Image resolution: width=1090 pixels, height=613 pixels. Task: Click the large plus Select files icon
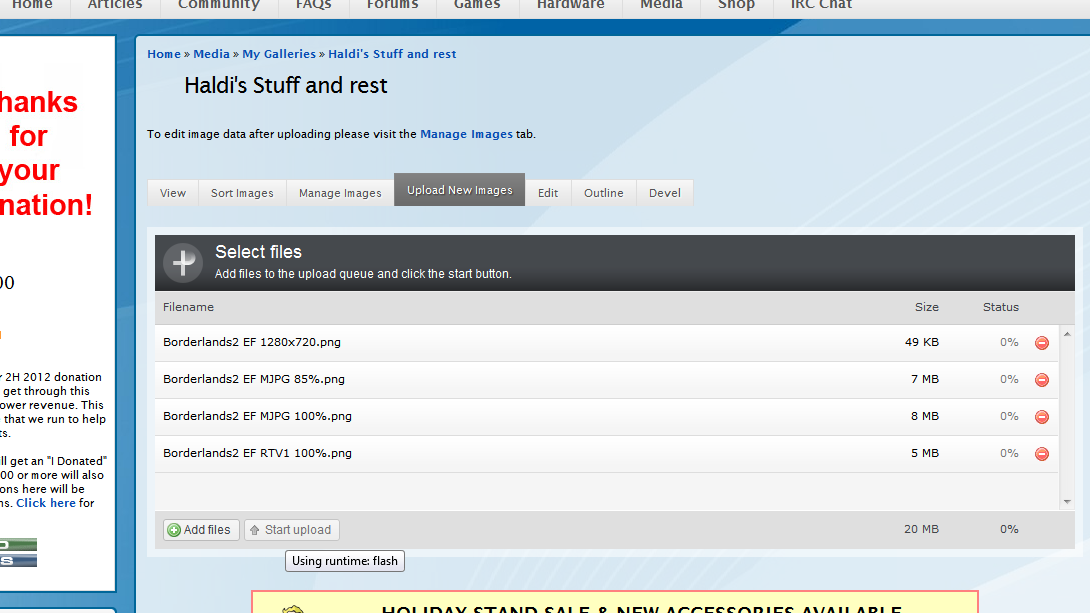point(183,263)
